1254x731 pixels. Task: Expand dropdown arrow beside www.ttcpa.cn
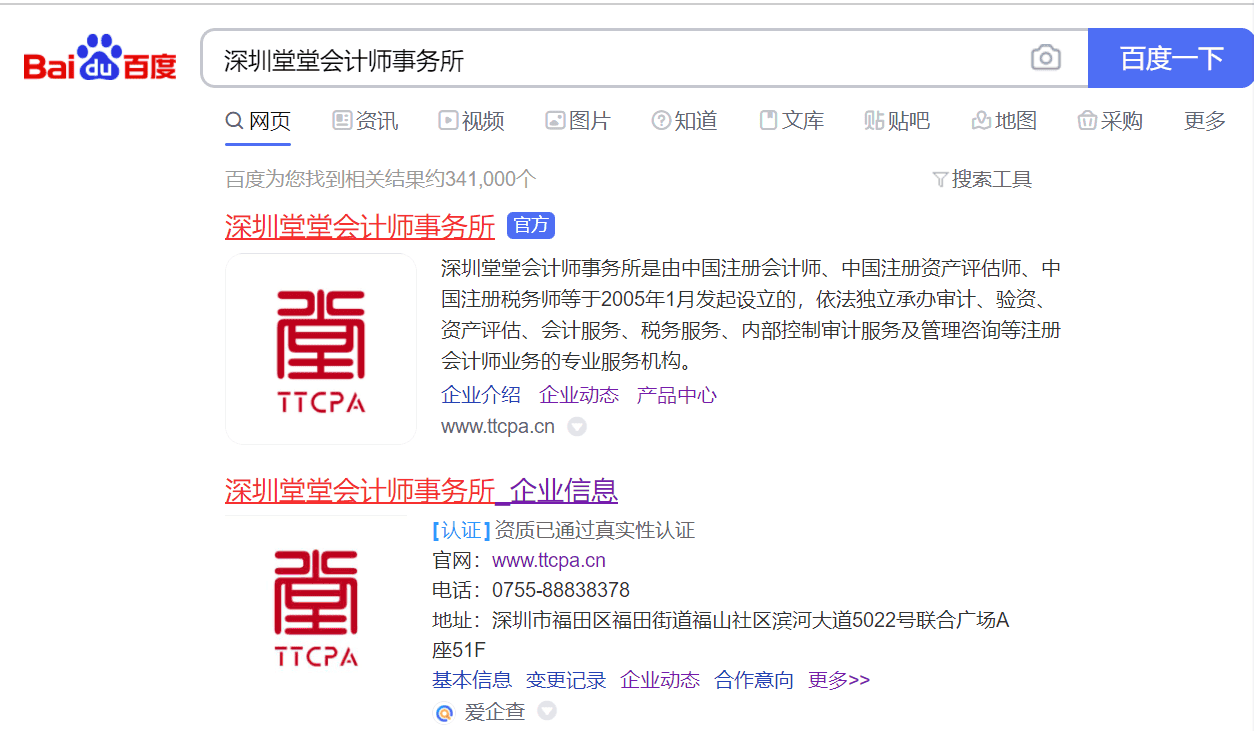(576, 427)
